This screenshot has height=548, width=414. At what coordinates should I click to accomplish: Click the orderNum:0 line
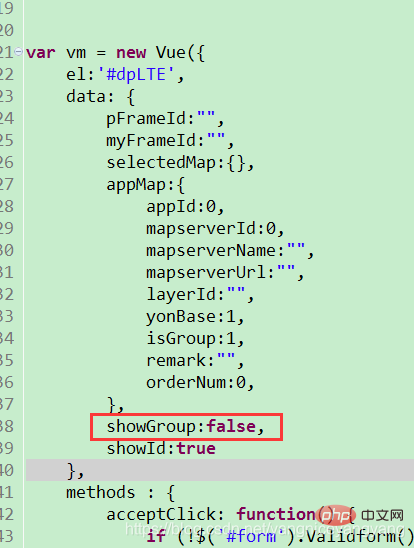click(x=200, y=383)
